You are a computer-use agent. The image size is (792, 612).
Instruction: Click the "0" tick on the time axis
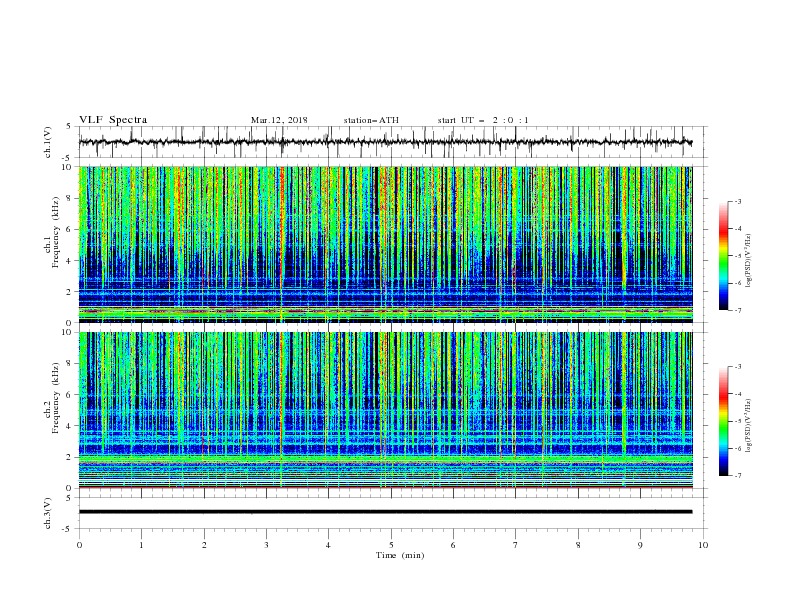coord(79,545)
